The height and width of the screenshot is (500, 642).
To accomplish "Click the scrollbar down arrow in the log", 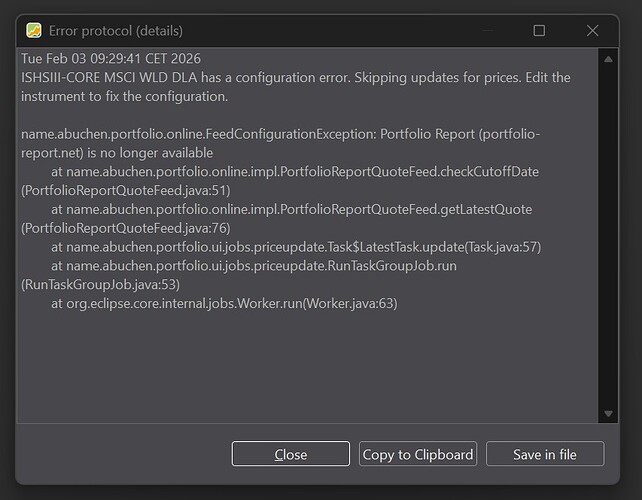I will 610,414.
